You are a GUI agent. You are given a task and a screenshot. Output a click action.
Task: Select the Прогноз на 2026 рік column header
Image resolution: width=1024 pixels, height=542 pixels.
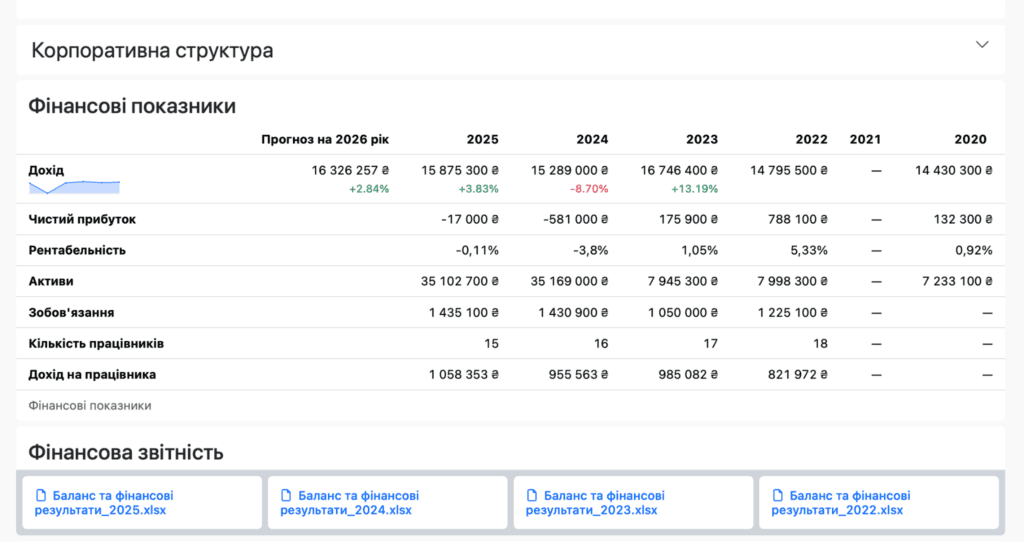(x=325, y=140)
